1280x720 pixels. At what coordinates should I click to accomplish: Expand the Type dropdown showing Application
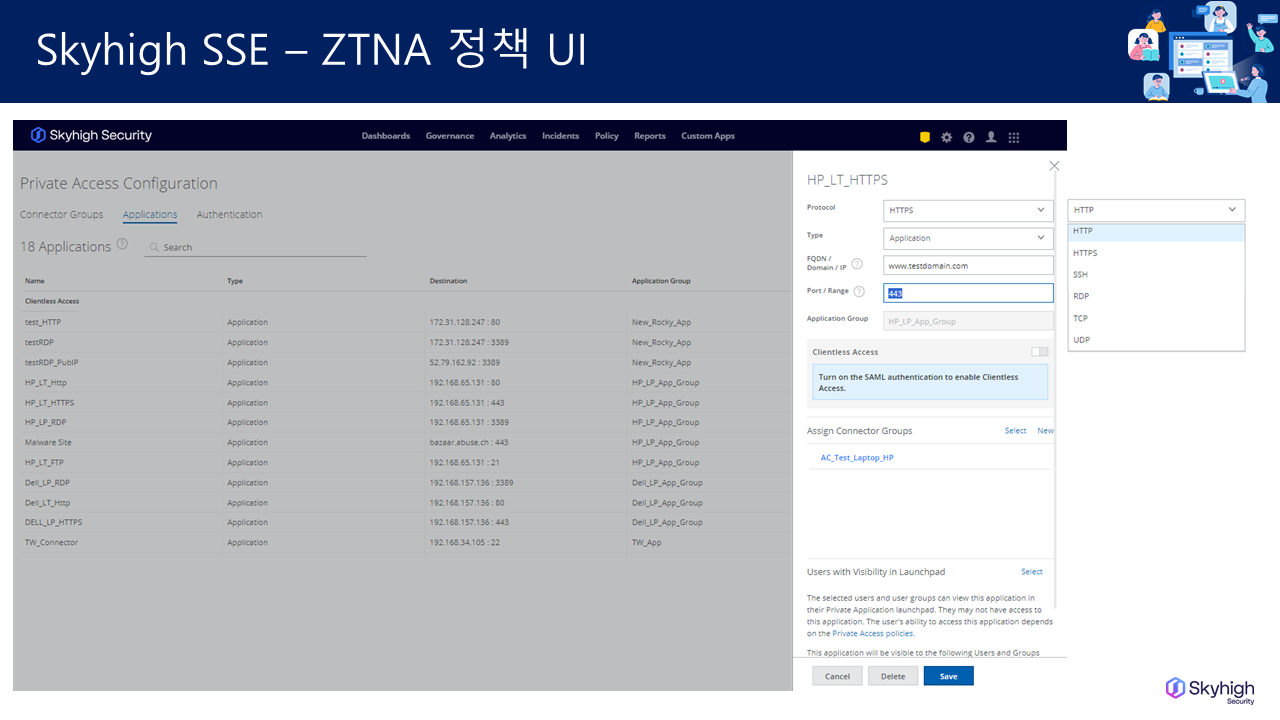click(x=968, y=238)
